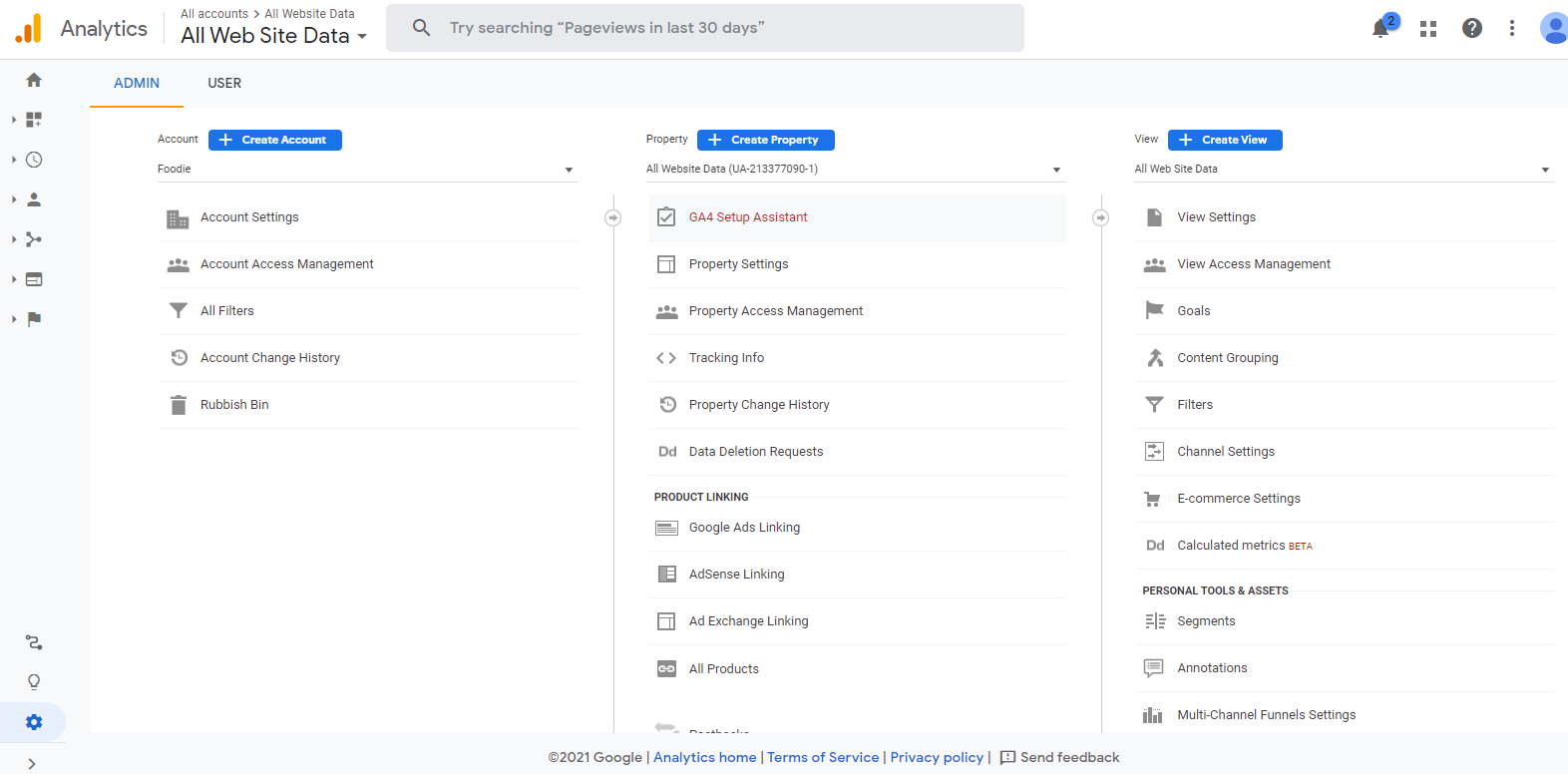The image size is (1568, 774).
Task: Click the Annotations speech bubble icon
Action: (x=1154, y=668)
